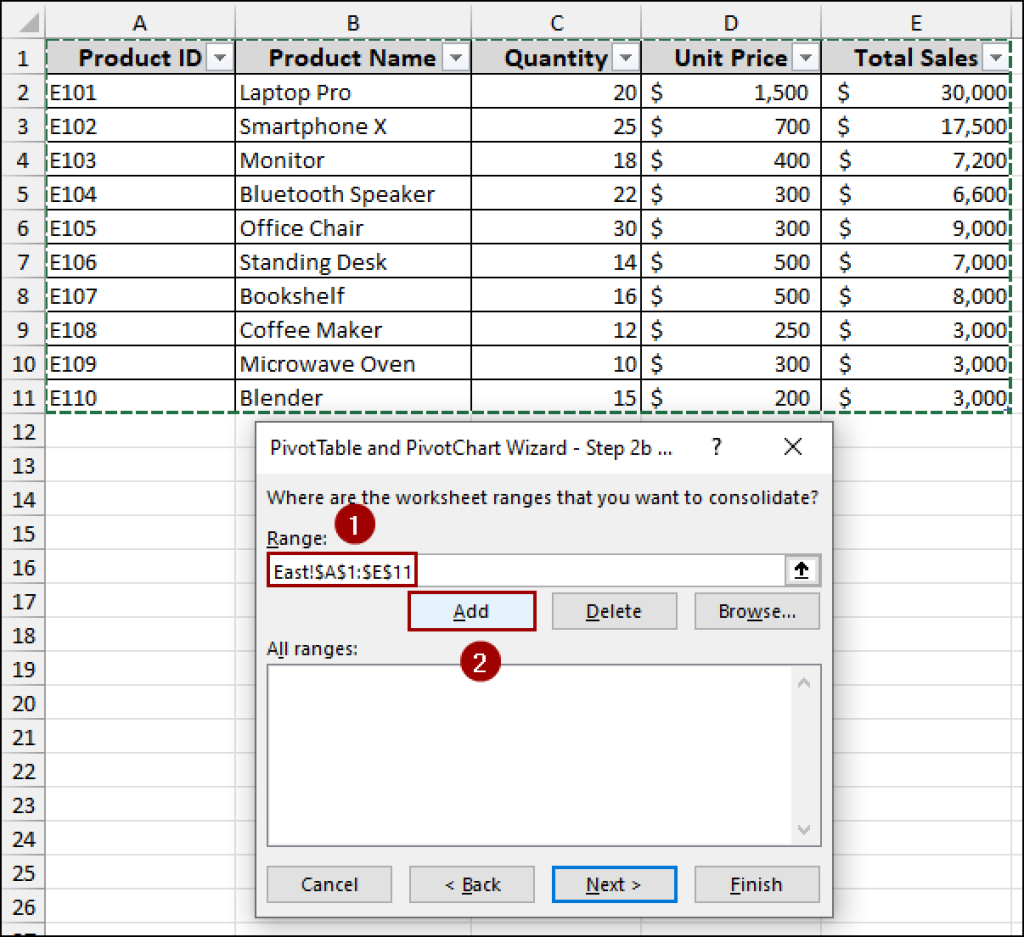Image resolution: width=1024 pixels, height=937 pixels.
Task: Click the Delete button in the wizard
Action: coord(614,611)
